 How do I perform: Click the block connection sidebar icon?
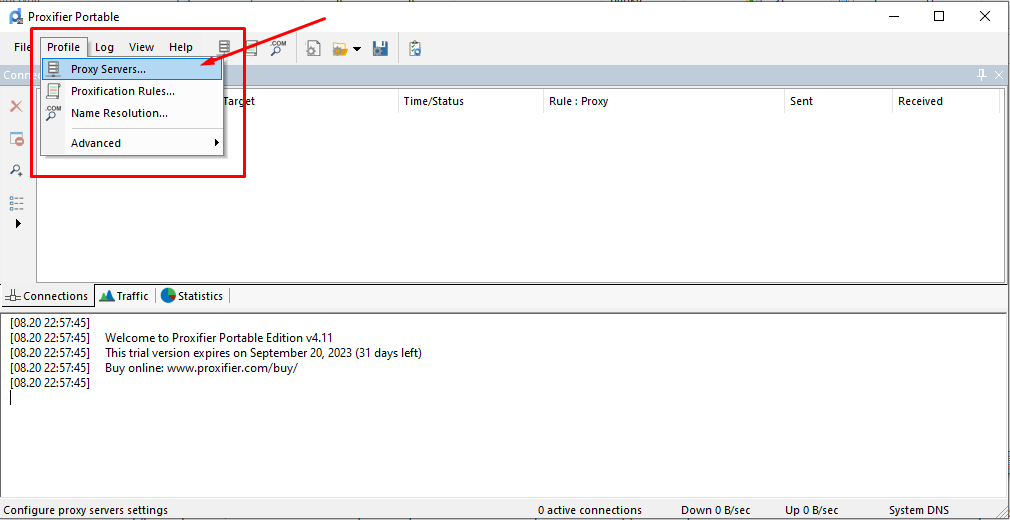17,139
